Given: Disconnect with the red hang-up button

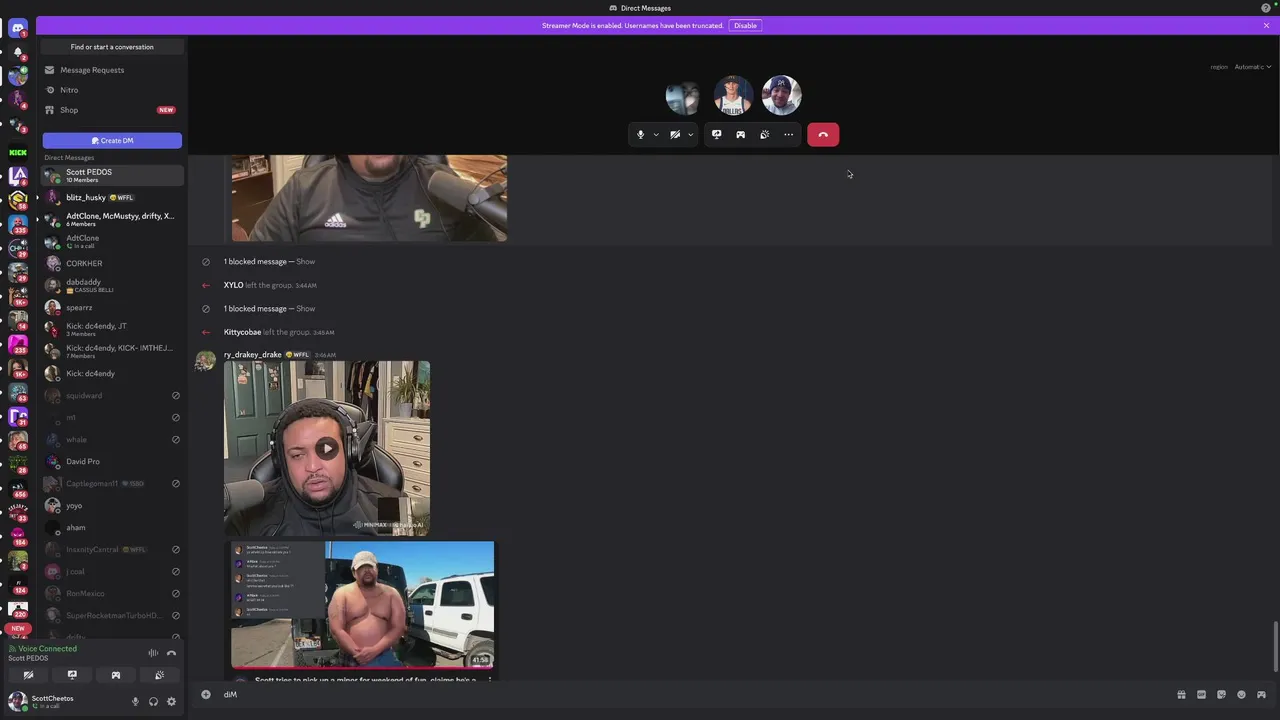Looking at the screenshot, I should click(x=823, y=134).
